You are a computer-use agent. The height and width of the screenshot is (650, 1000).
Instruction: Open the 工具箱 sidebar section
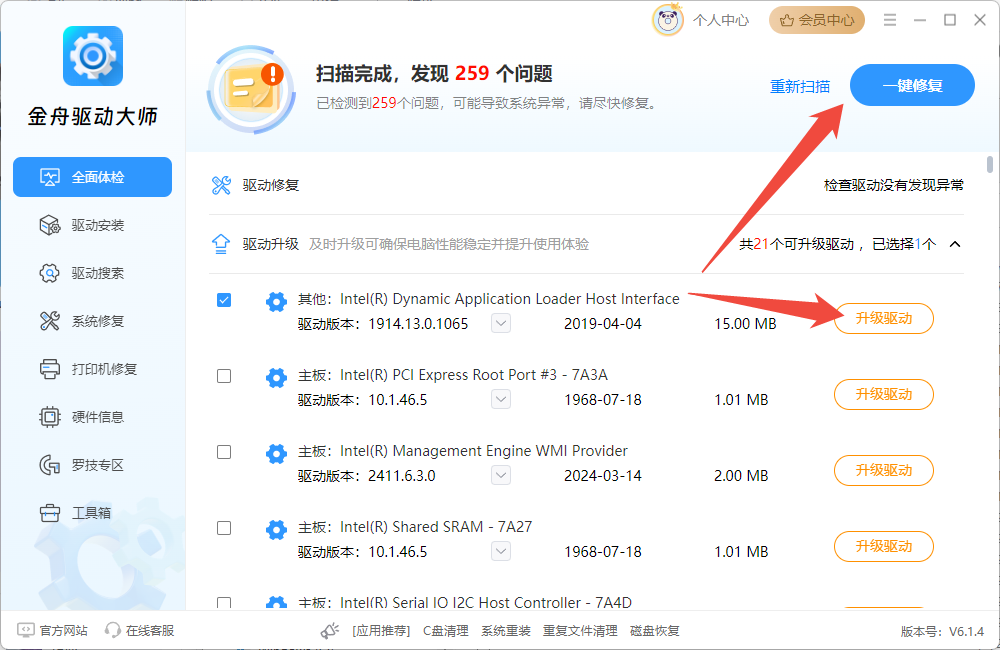click(92, 513)
